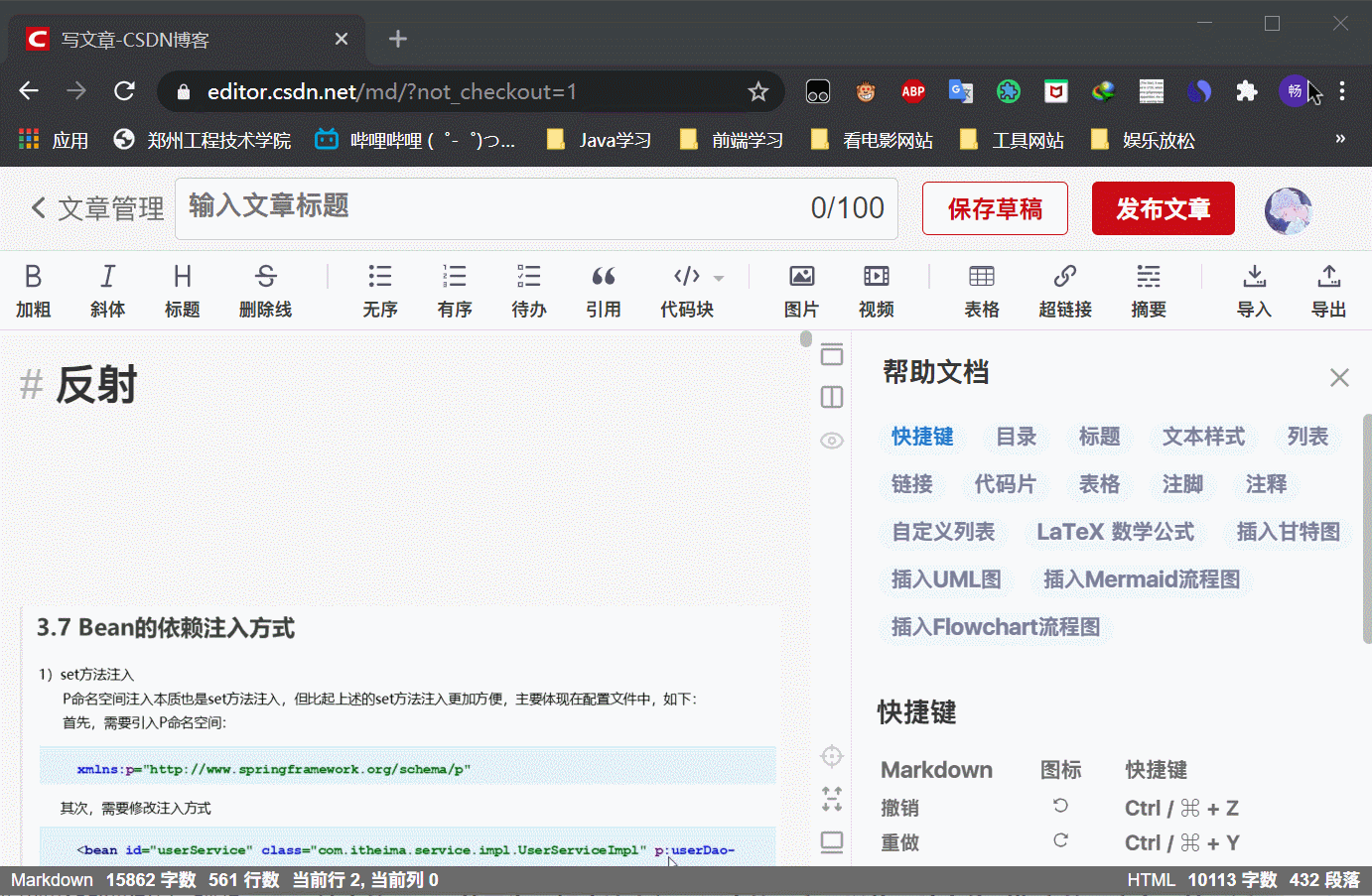The height and width of the screenshot is (896, 1372).
Task: Insert unordered list 无序
Action: [x=379, y=291]
